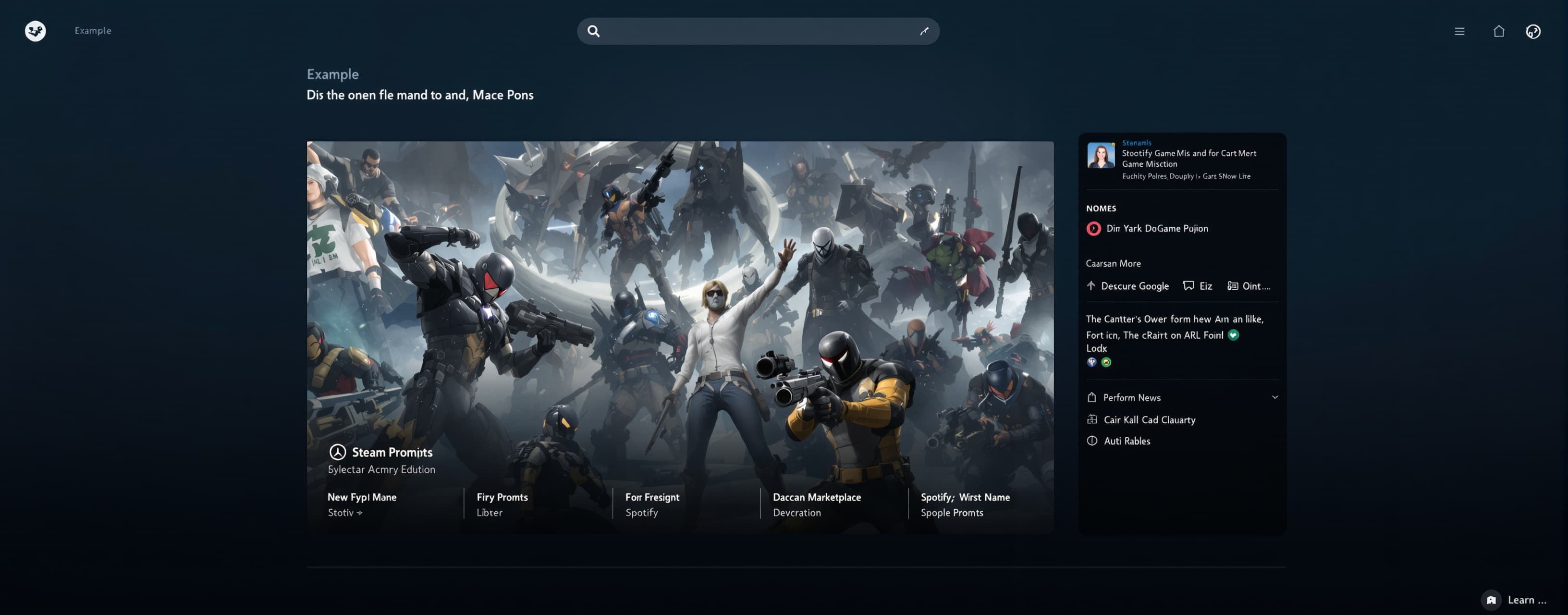This screenshot has width=1568, height=615.
Task: Click the green round badge under Lodx
Action: coord(1106,362)
